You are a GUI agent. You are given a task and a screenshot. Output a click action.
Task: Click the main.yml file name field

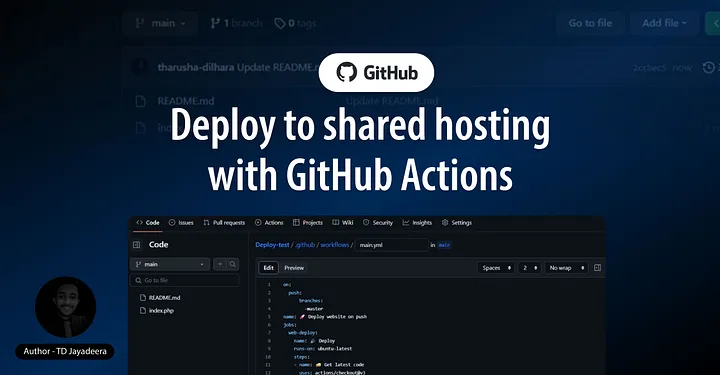coord(392,245)
